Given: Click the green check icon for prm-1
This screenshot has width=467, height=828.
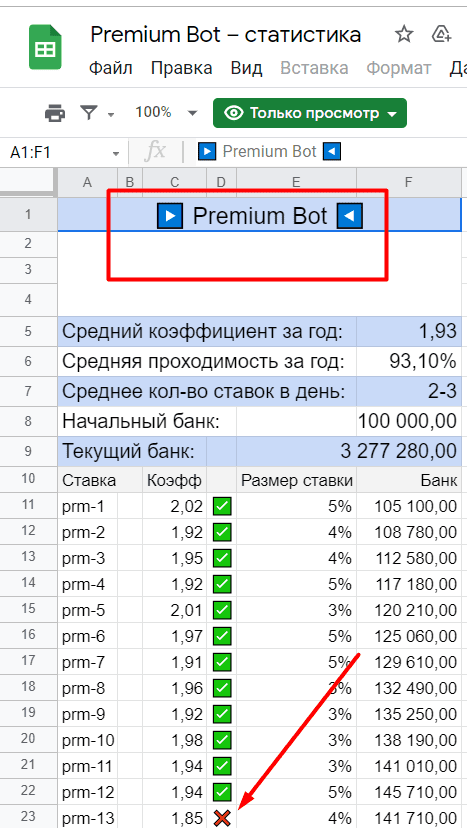Looking at the screenshot, I should pyautogui.click(x=222, y=507).
